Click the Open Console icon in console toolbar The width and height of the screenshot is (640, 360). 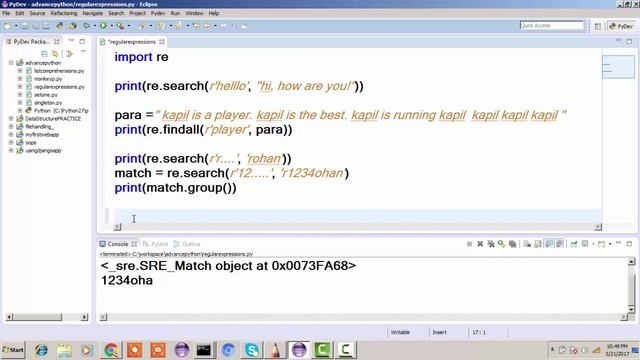601,244
